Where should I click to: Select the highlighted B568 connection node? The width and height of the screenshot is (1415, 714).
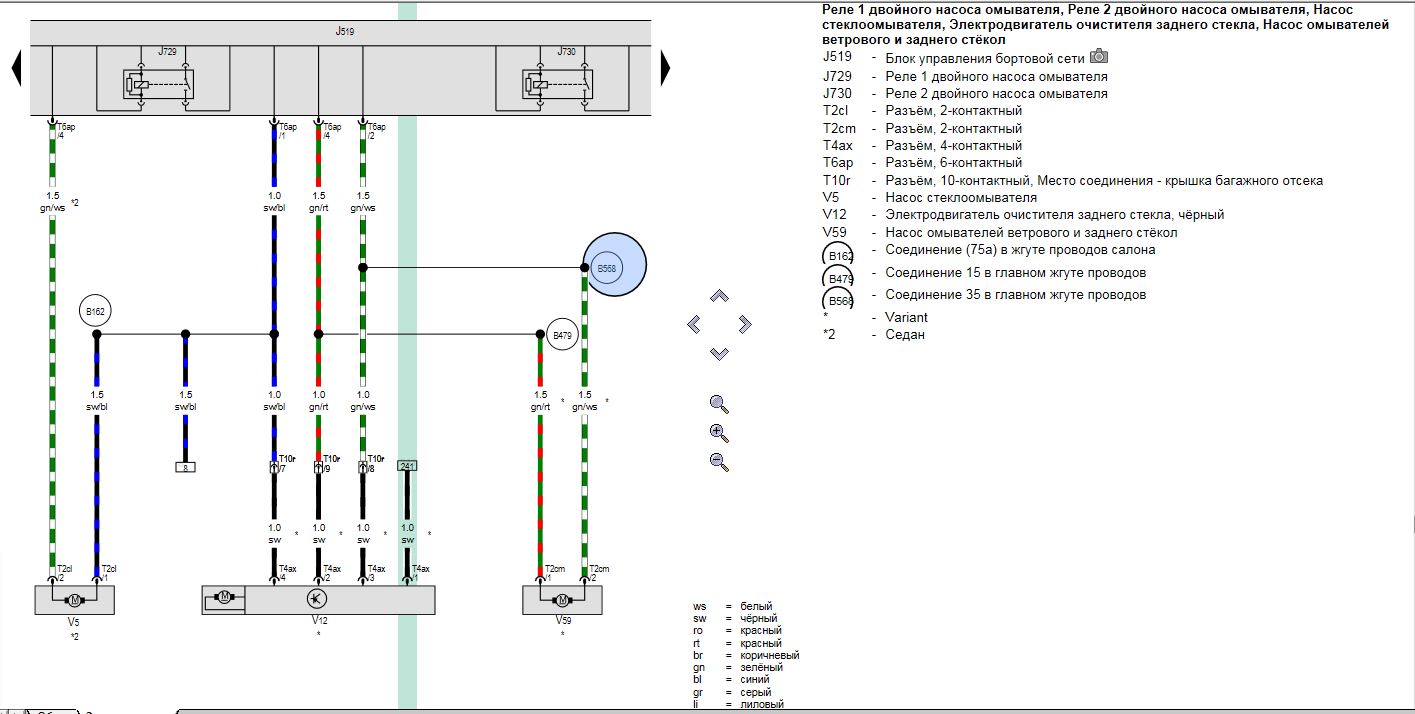(608, 268)
